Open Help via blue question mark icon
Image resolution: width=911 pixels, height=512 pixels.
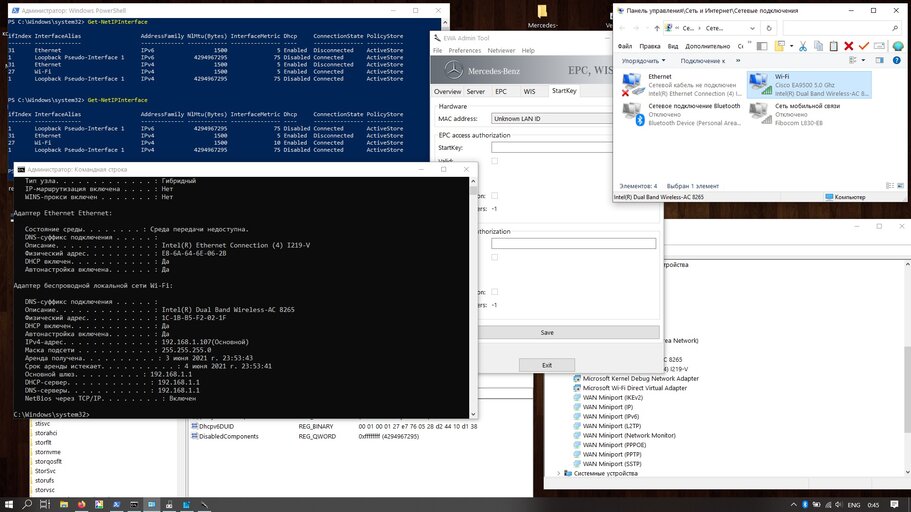point(899,61)
